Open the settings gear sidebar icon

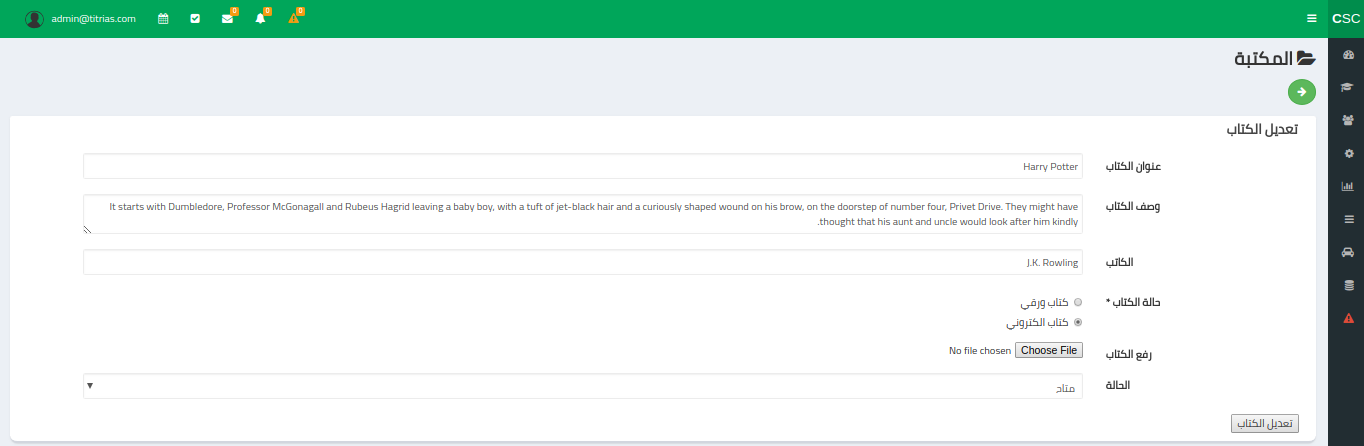(x=1348, y=153)
